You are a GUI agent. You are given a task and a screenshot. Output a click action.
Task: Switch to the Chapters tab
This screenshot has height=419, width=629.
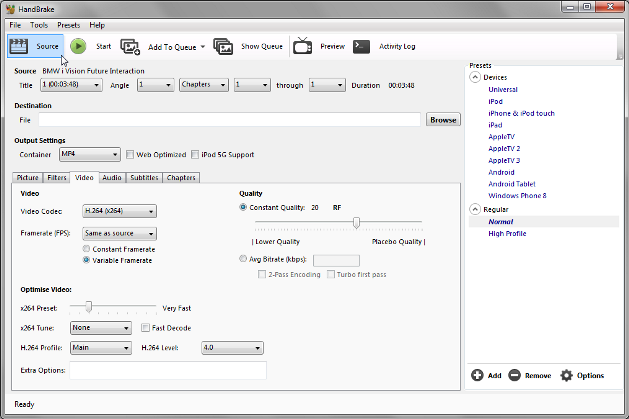coord(181,178)
